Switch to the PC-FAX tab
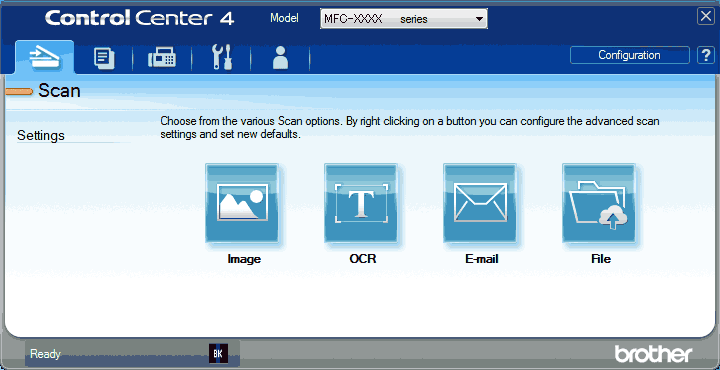 click(162, 59)
